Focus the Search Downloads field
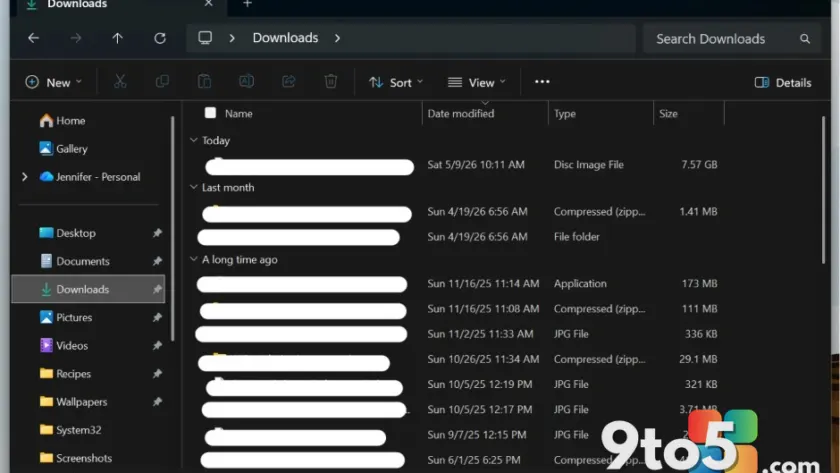The height and width of the screenshot is (473, 840). [732, 39]
